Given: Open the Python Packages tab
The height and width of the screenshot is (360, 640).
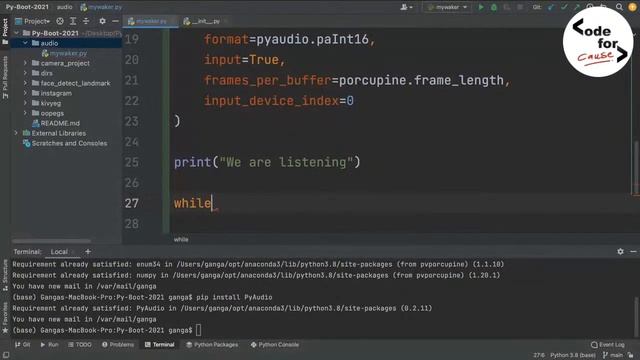Looking at the screenshot, I should (x=212, y=344).
